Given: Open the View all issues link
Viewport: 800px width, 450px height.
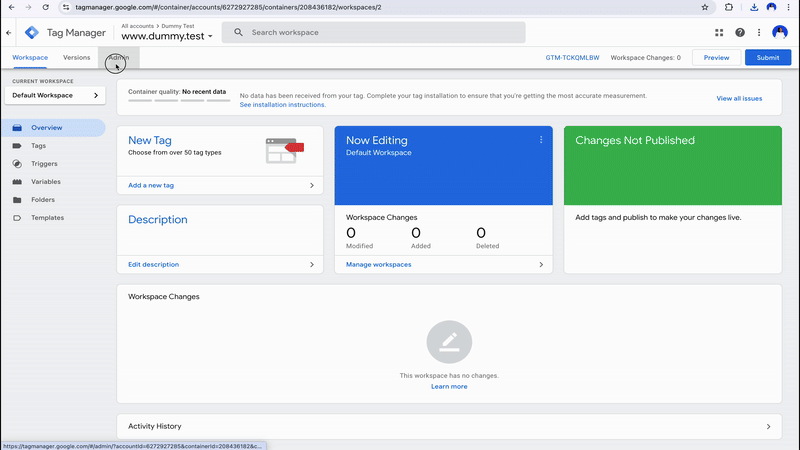Looking at the screenshot, I should pos(739,99).
